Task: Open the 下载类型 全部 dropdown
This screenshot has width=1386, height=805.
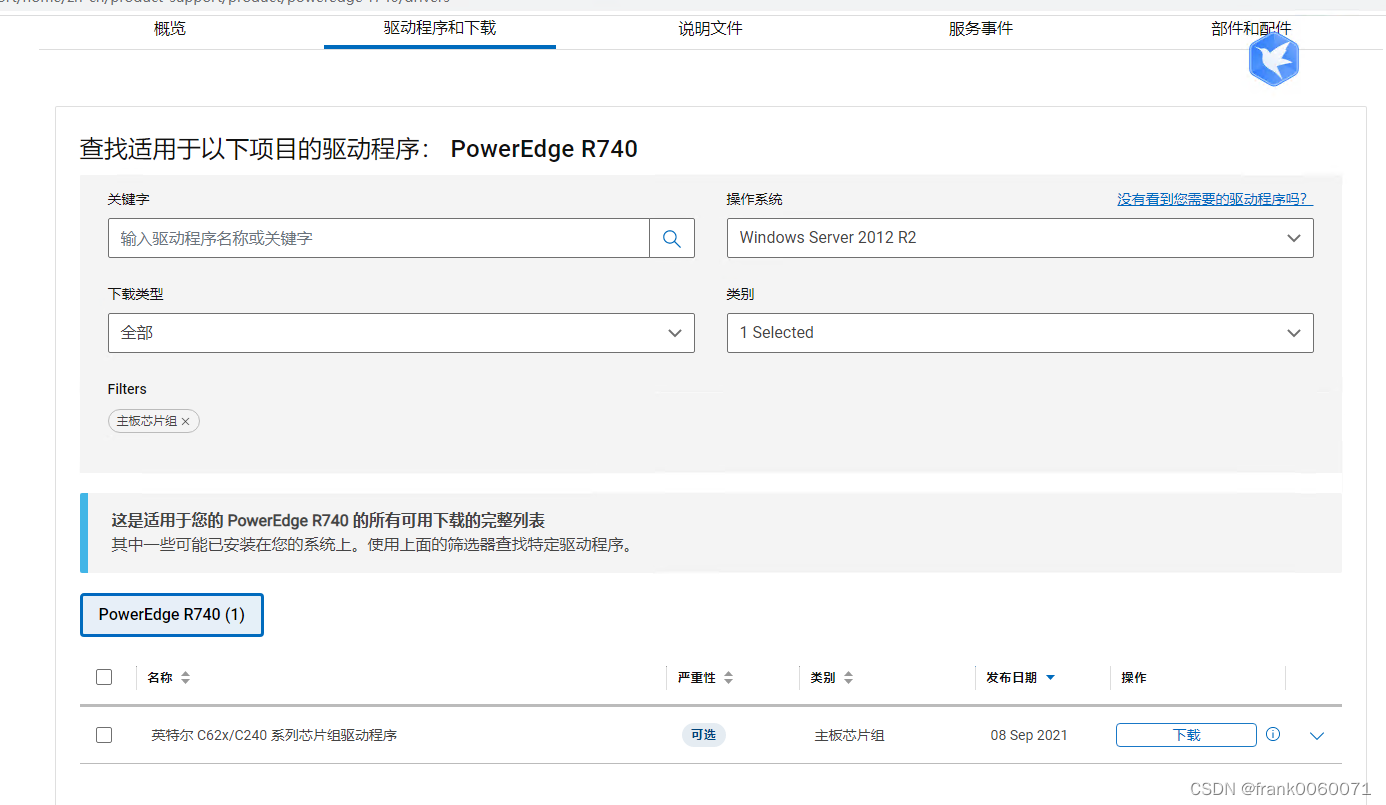Action: [401, 333]
